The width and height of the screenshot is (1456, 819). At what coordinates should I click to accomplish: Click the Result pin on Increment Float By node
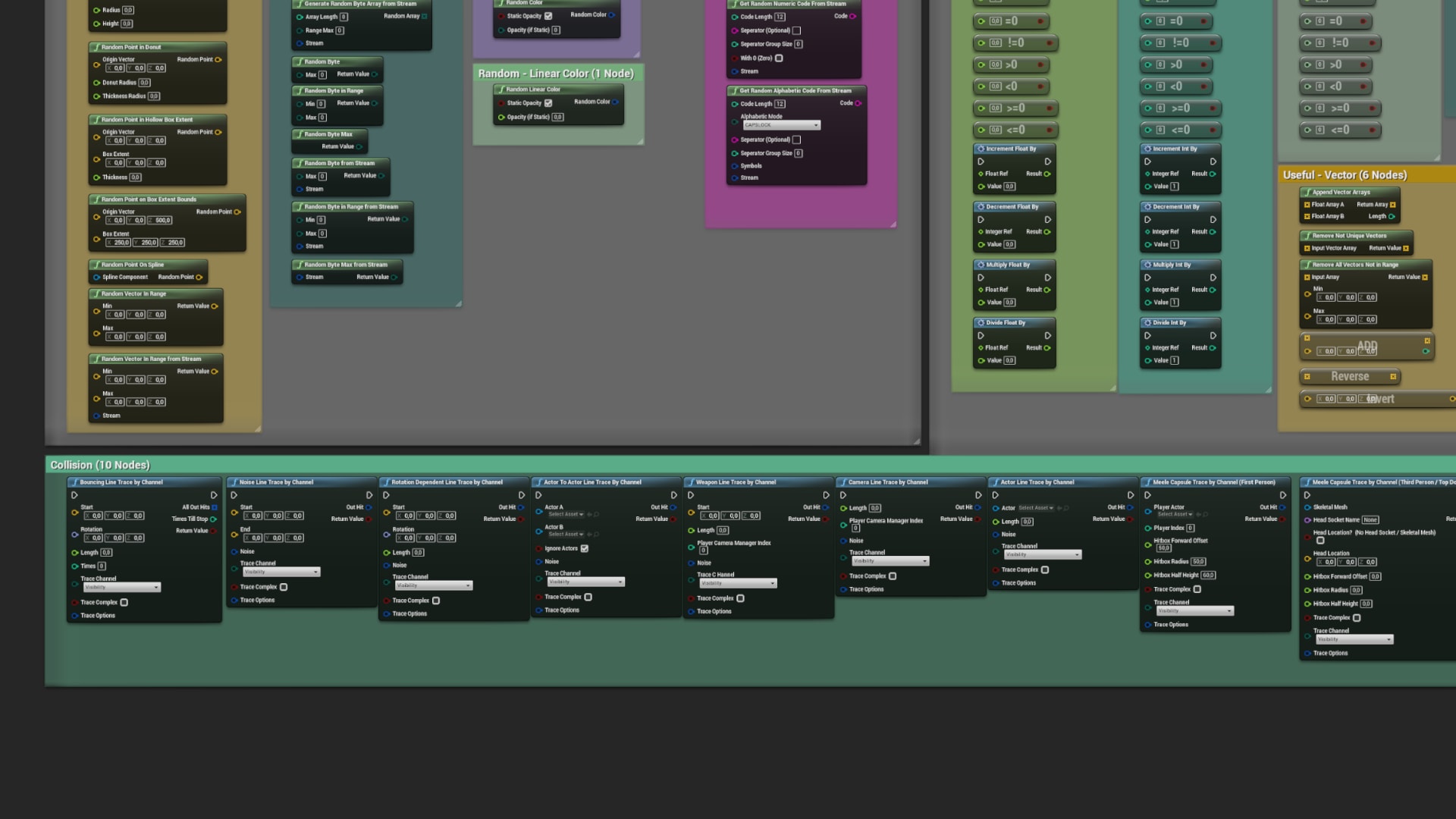click(1048, 173)
